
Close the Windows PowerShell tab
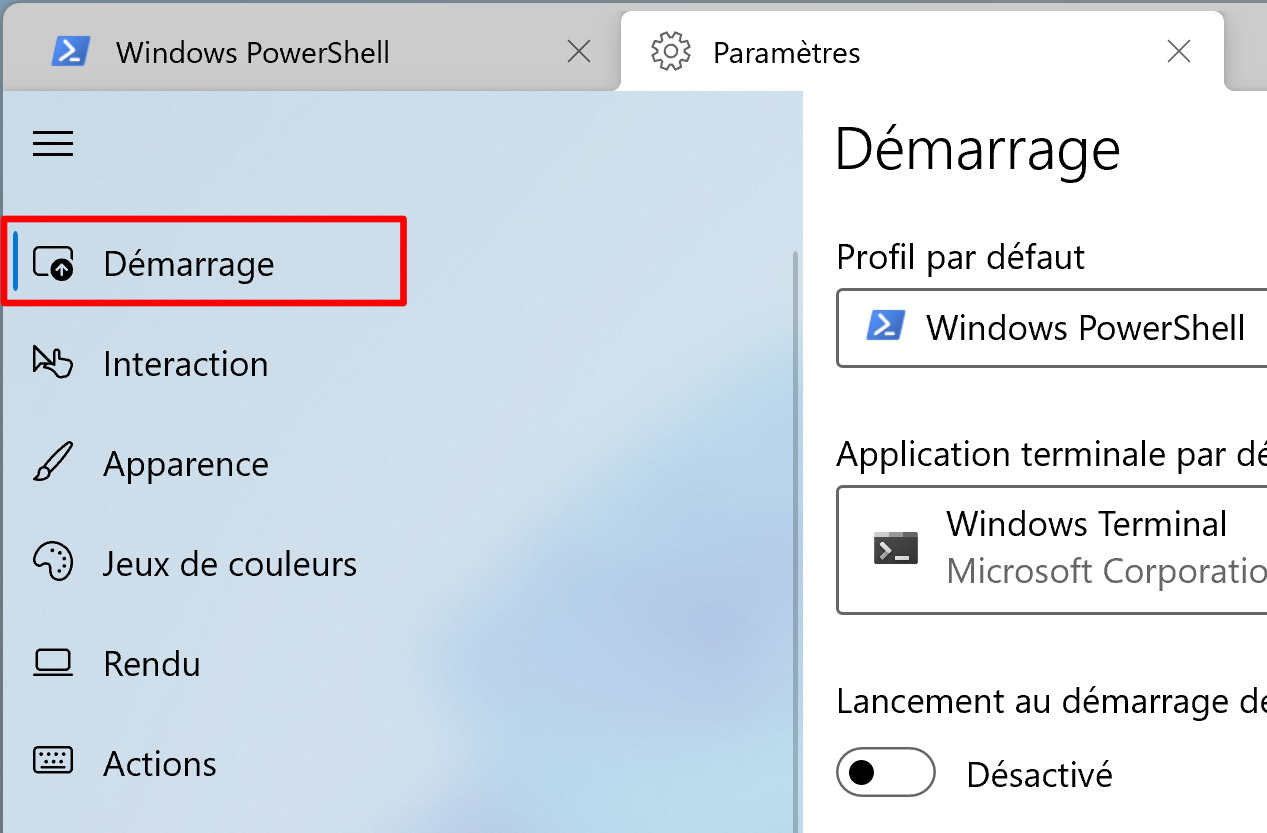click(579, 52)
